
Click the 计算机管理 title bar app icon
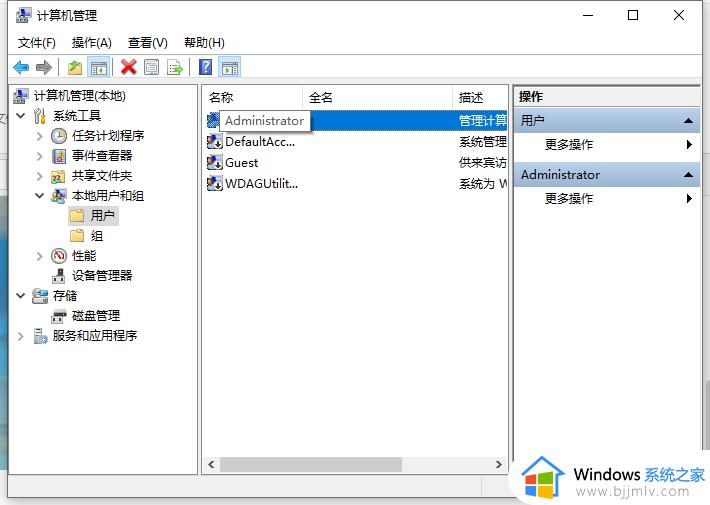click(24, 15)
